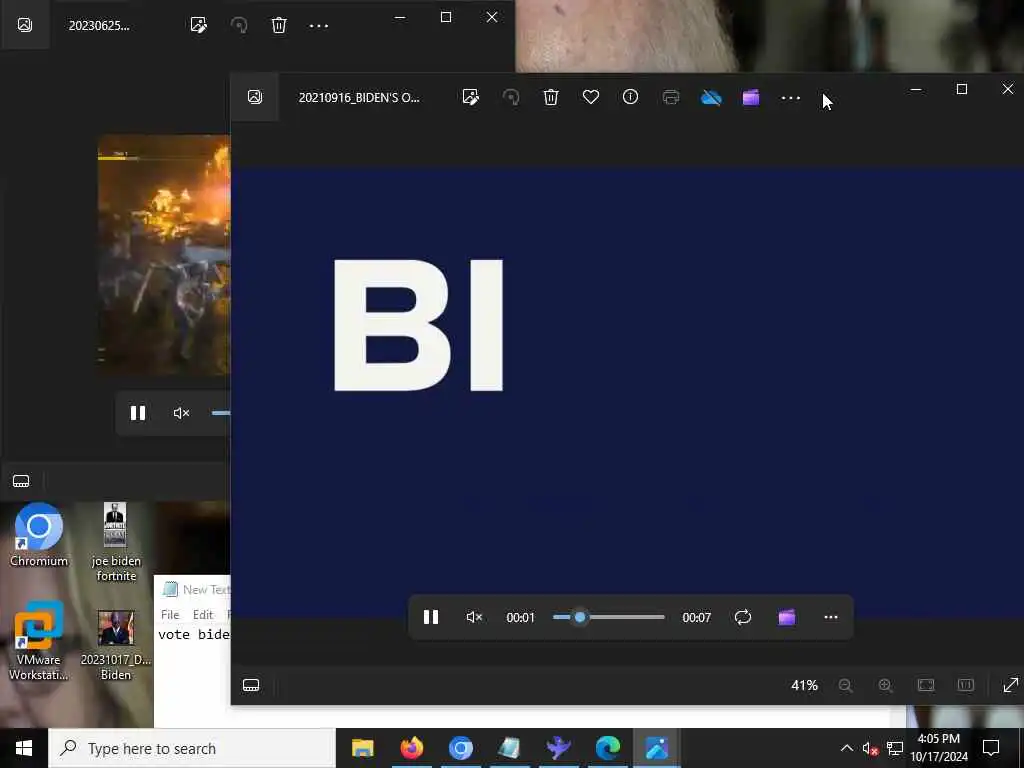The width and height of the screenshot is (1024, 768).
Task: Toggle repeat loop on the front video player
Action: coord(743,617)
